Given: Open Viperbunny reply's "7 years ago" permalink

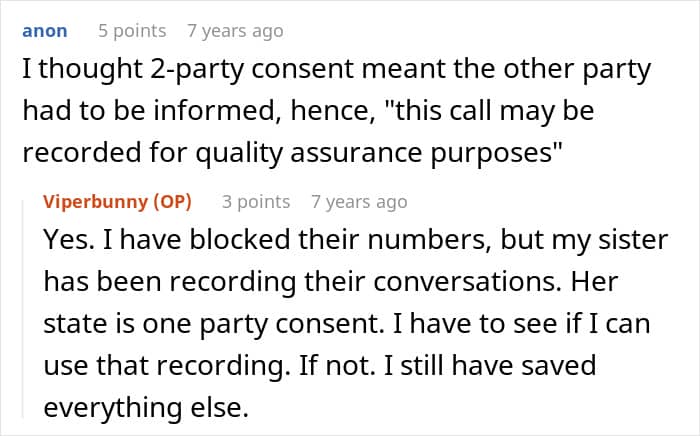Looking at the screenshot, I should coord(359,202).
